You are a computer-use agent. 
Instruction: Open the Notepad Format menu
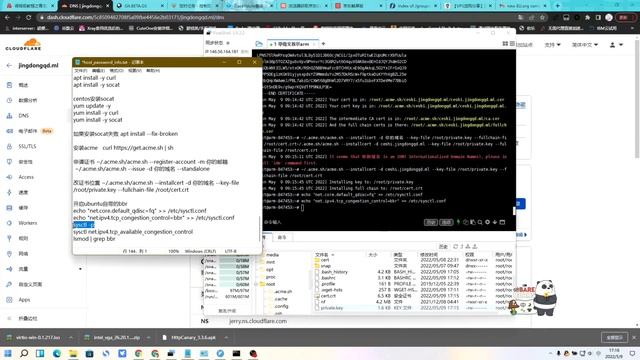[x=116, y=71]
